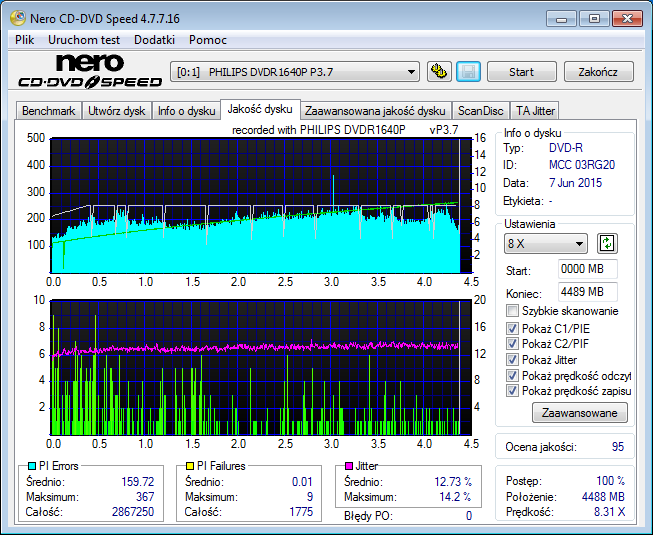Image resolution: width=653 pixels, height=535 pixels.
Task: Maximize the Nero CD-DVD Speed window
Action: point(594,19)
